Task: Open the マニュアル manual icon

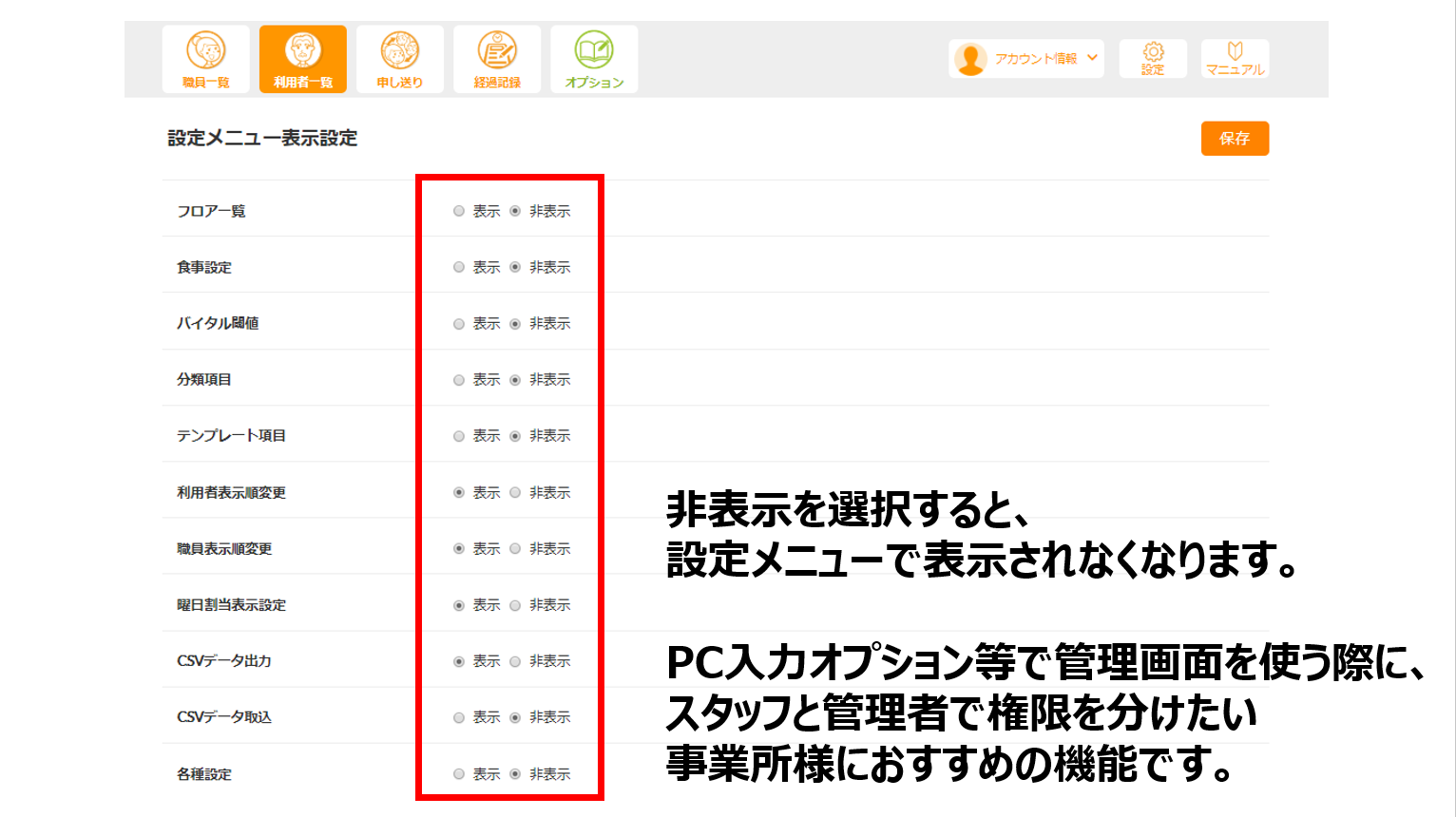Action: pyautogui.click(x=1235, y=52)
